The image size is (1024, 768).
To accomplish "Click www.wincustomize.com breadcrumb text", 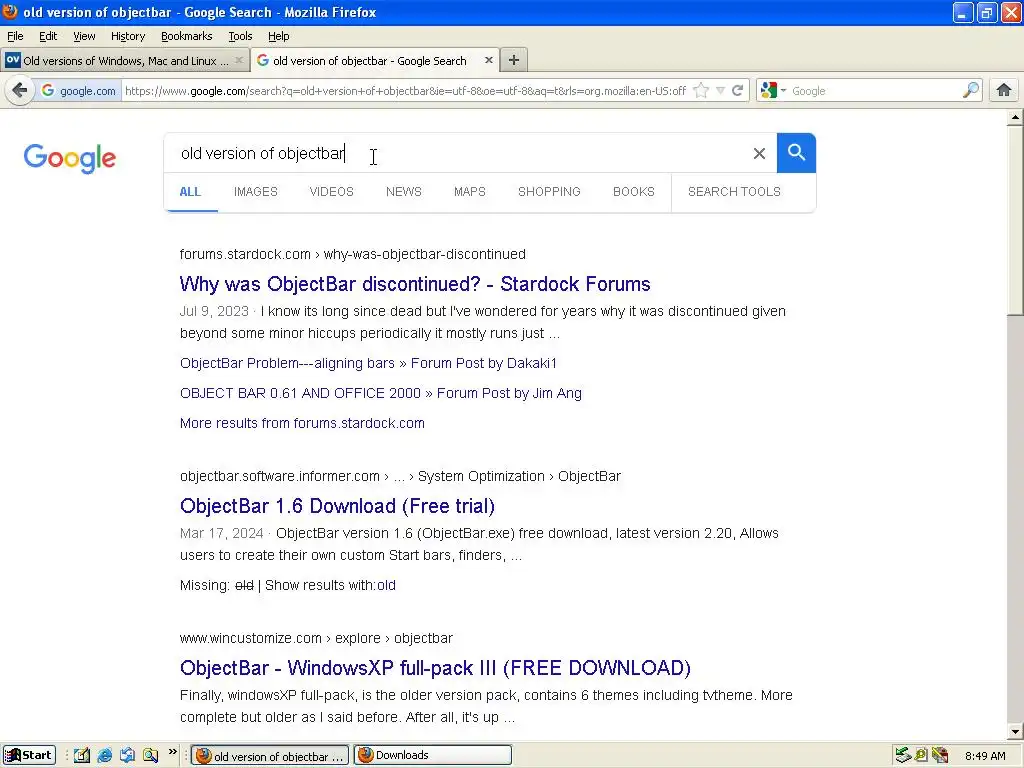I will pos(251,638).
